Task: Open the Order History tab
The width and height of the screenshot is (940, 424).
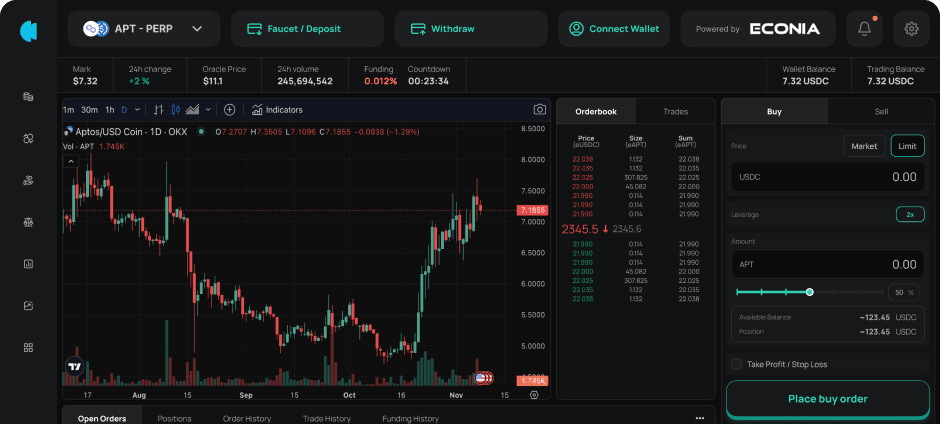Action: pos(246,418)
